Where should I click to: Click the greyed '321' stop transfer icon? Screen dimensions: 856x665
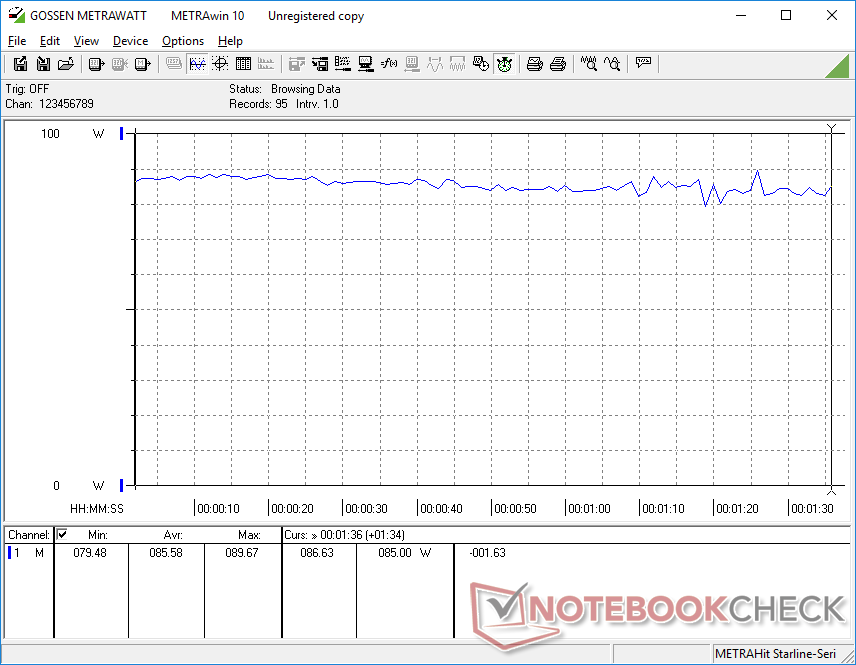120,64
